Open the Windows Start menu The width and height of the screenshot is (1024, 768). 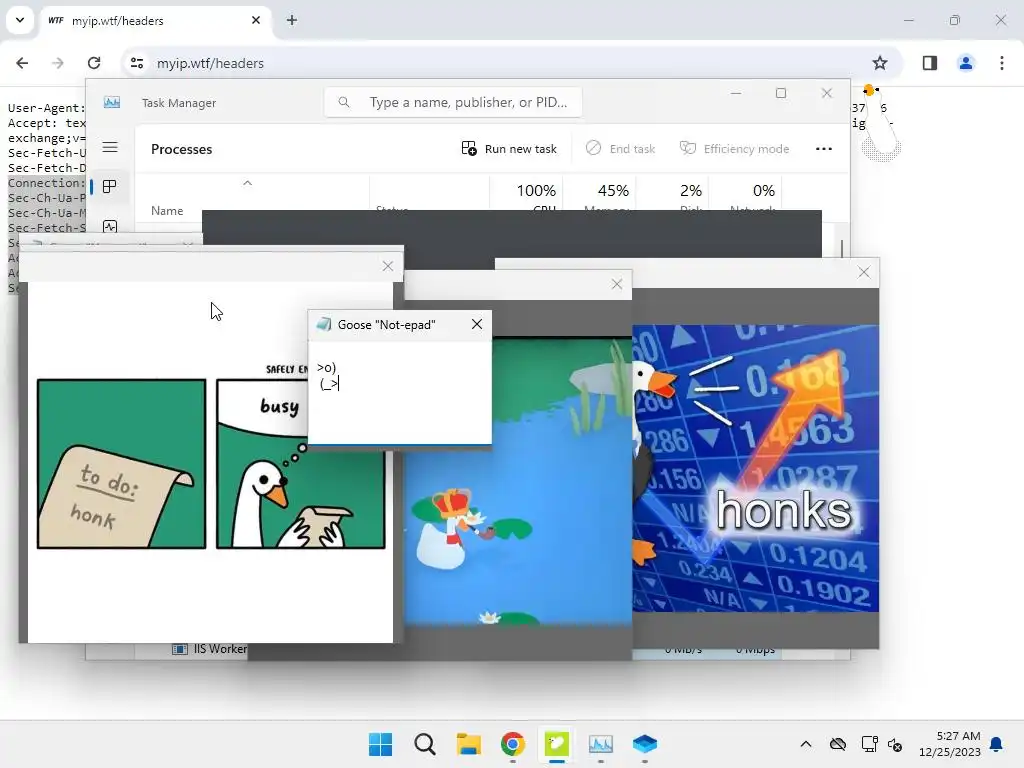click(x=381, y=744)
